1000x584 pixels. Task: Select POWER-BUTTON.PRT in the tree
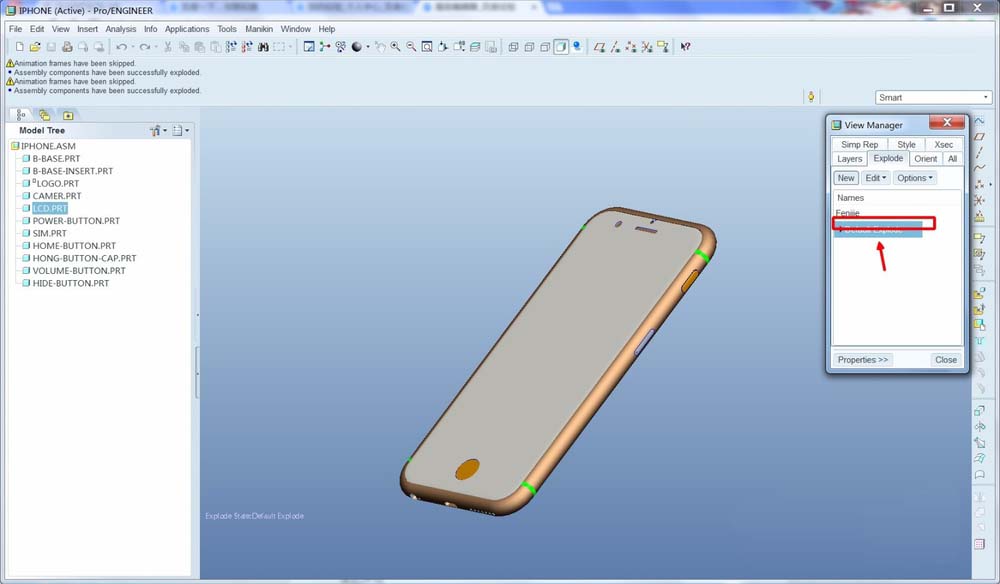tap(76, 221)
